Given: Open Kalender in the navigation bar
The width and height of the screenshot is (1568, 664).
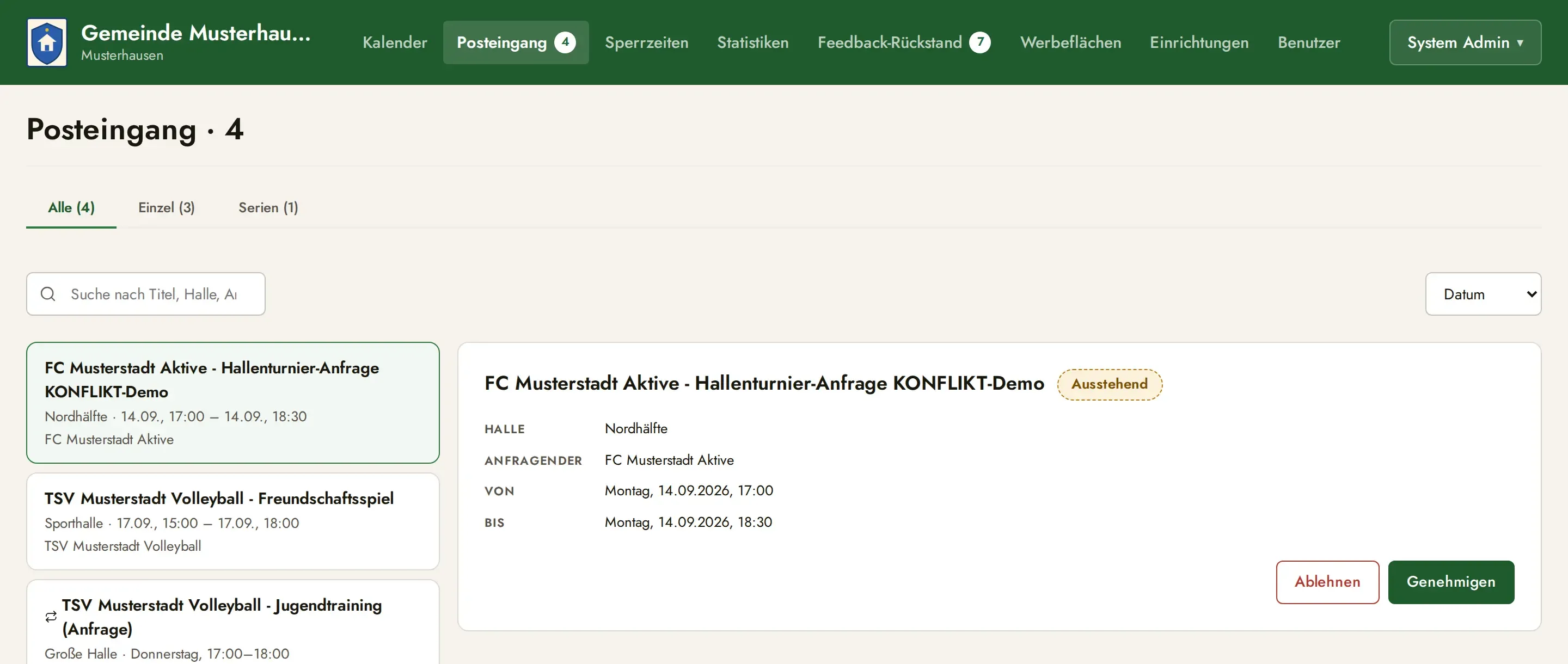Looking at the screenshot, I should click(394, 42).
